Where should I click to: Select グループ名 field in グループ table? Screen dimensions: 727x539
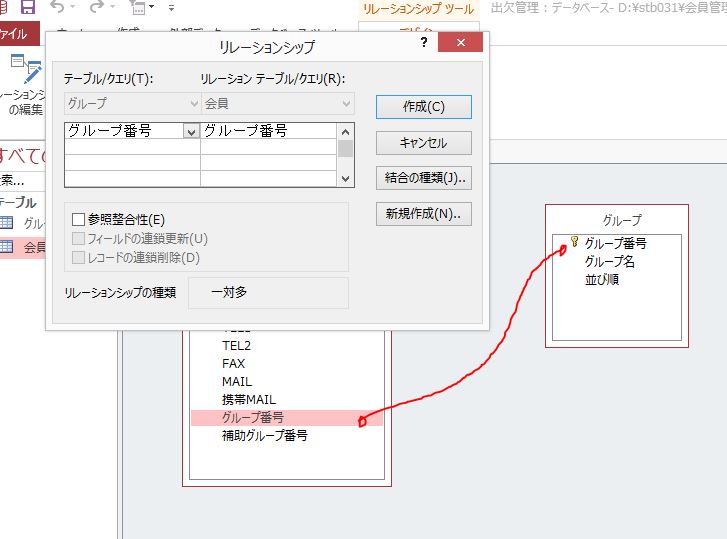pos(609,261)
